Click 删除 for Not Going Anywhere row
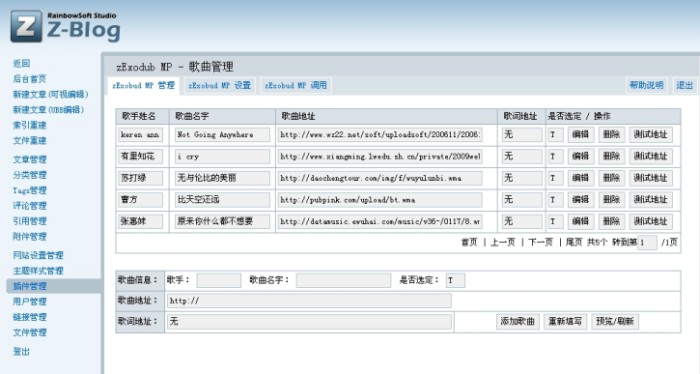 click(612, 135)
